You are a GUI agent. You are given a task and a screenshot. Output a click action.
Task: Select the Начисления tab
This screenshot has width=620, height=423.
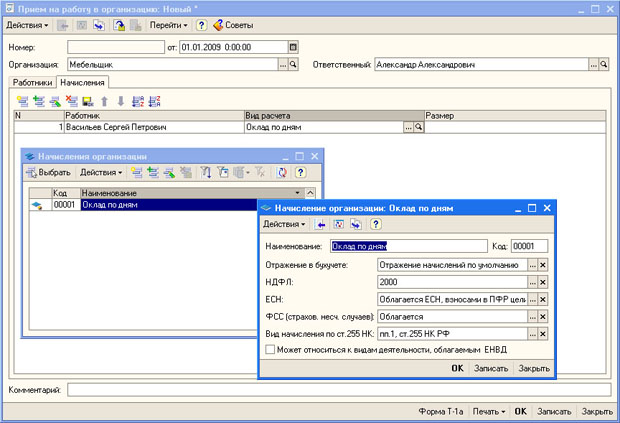click(x=83, y=82)
